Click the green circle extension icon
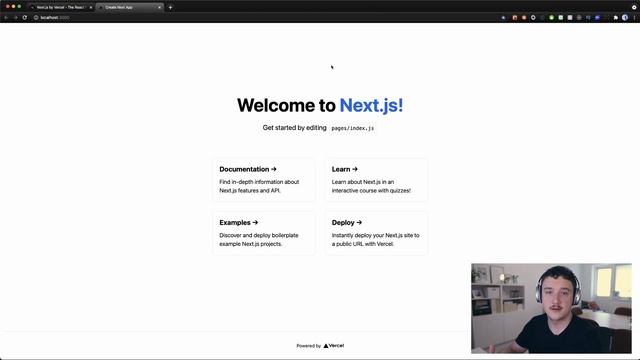Screen dimensions: 640x360 (551, 18)
